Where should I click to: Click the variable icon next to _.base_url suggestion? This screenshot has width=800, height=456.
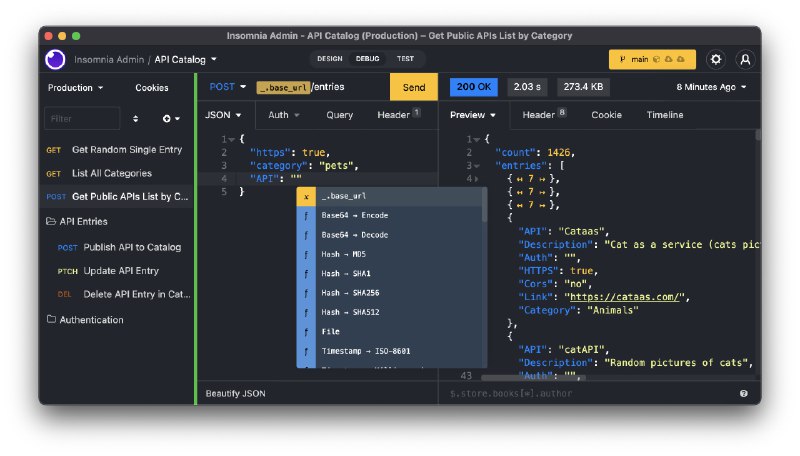click(306, 196)
